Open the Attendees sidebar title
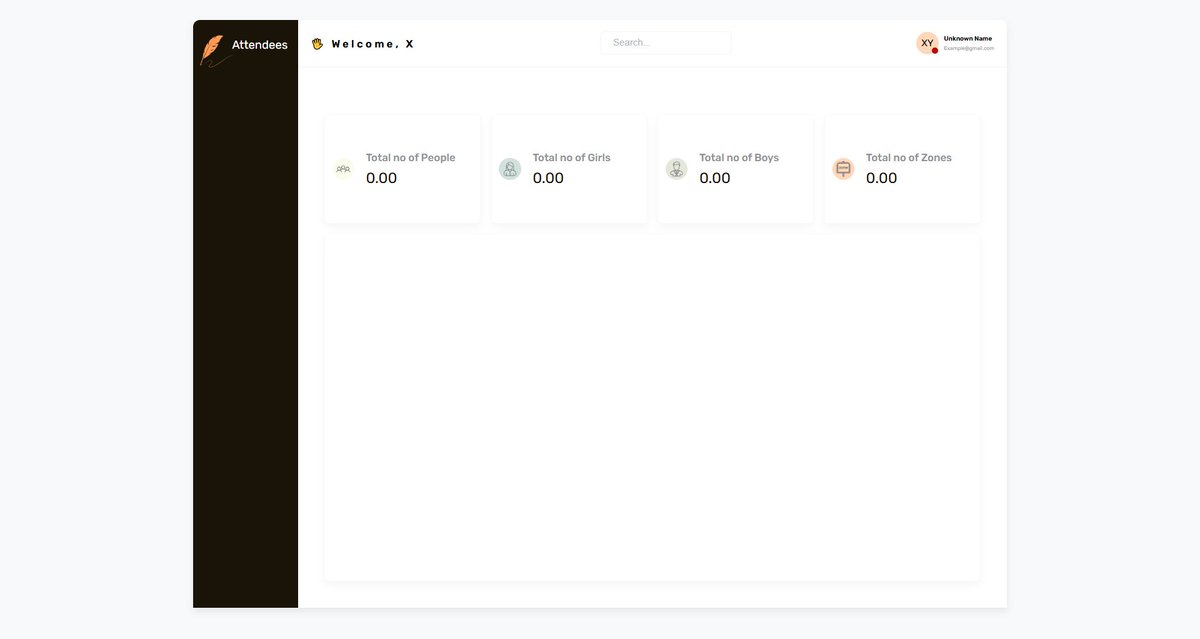1200x639 pixels. [x=260, y=45]
